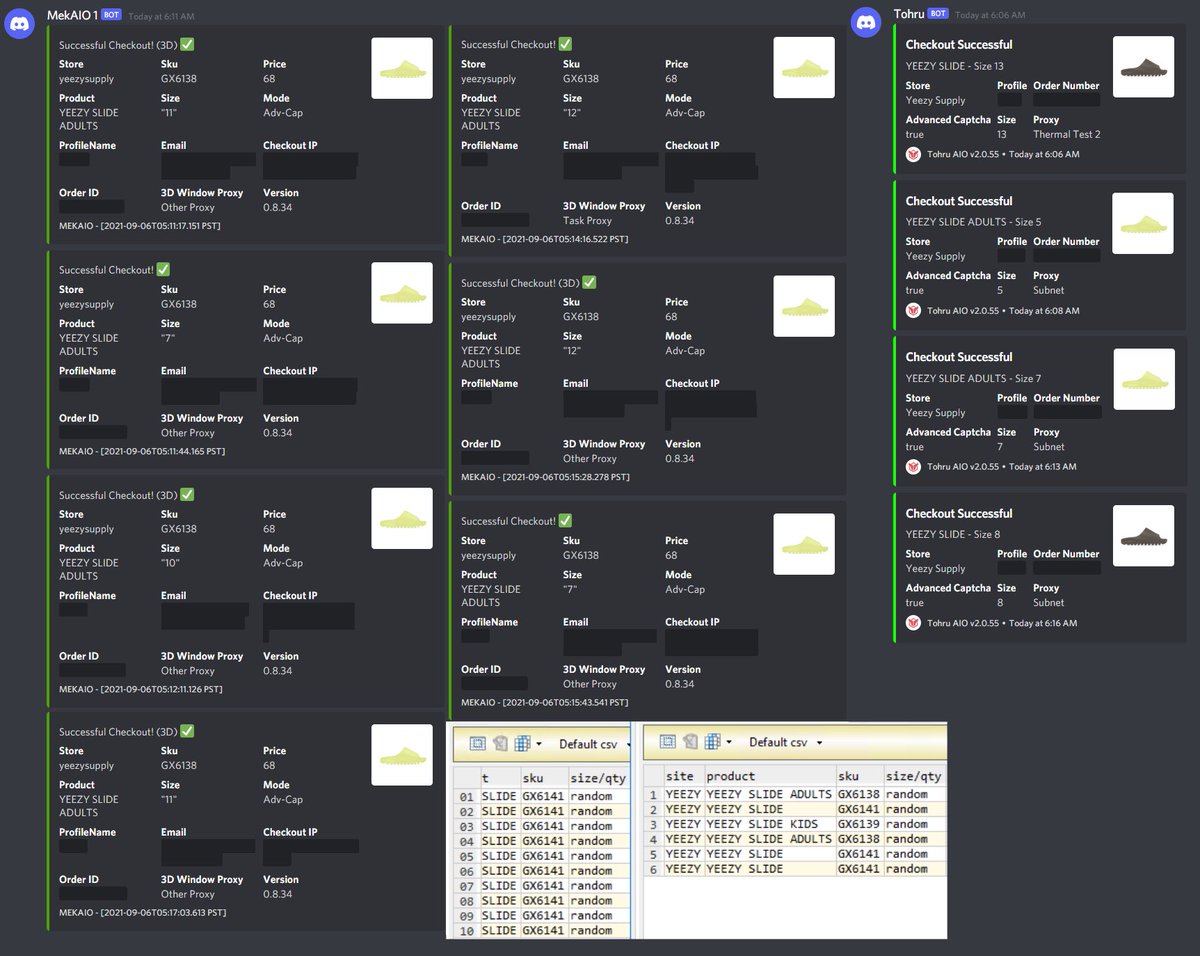The height and width of the screenshot is (956, 1200).
Task: Click Tohru AIO footer icon dated 6:06 AM
Action: click(913, 154)
